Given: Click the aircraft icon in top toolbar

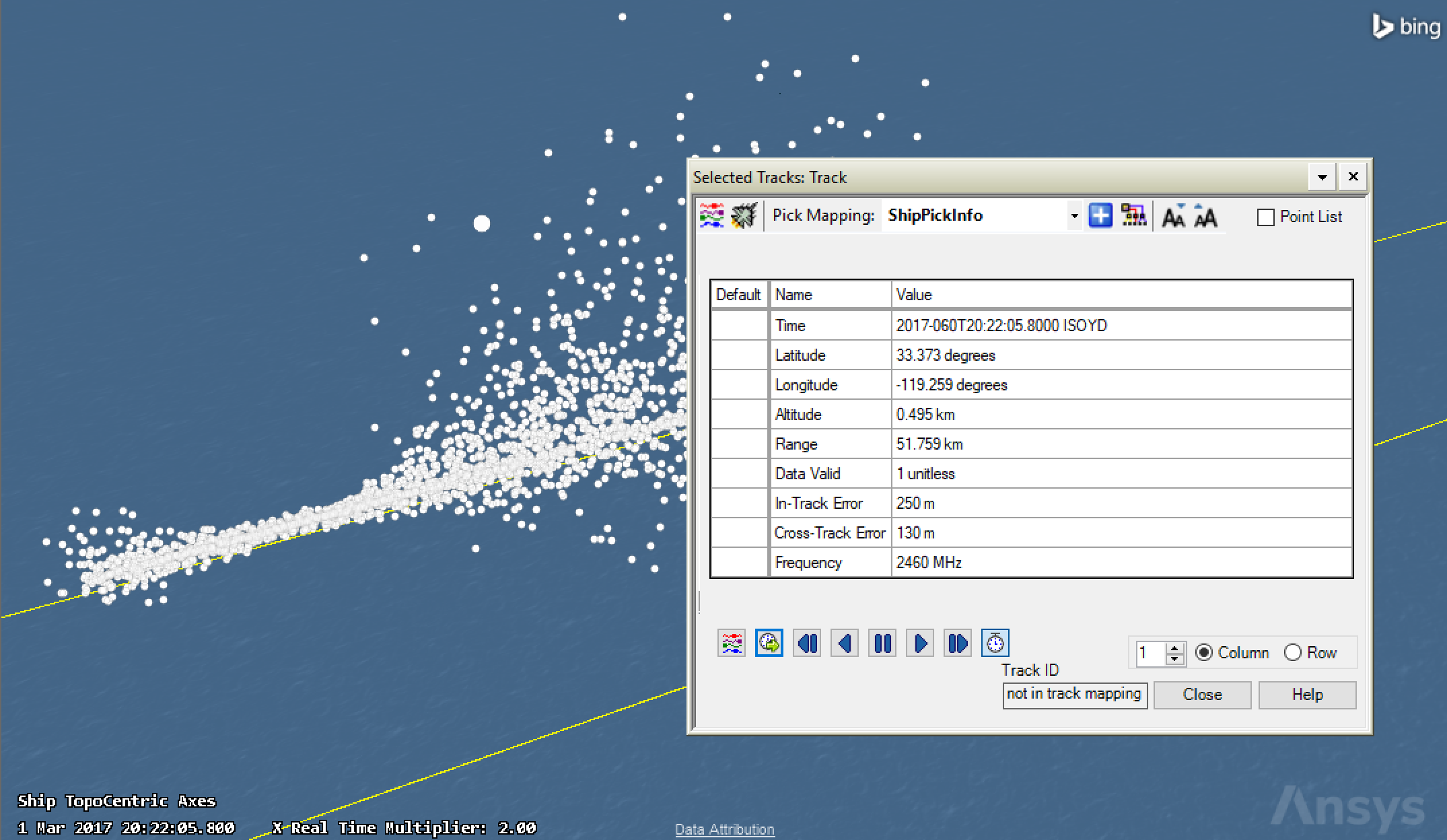Looking at the screenshot, I should pos(744,216).
